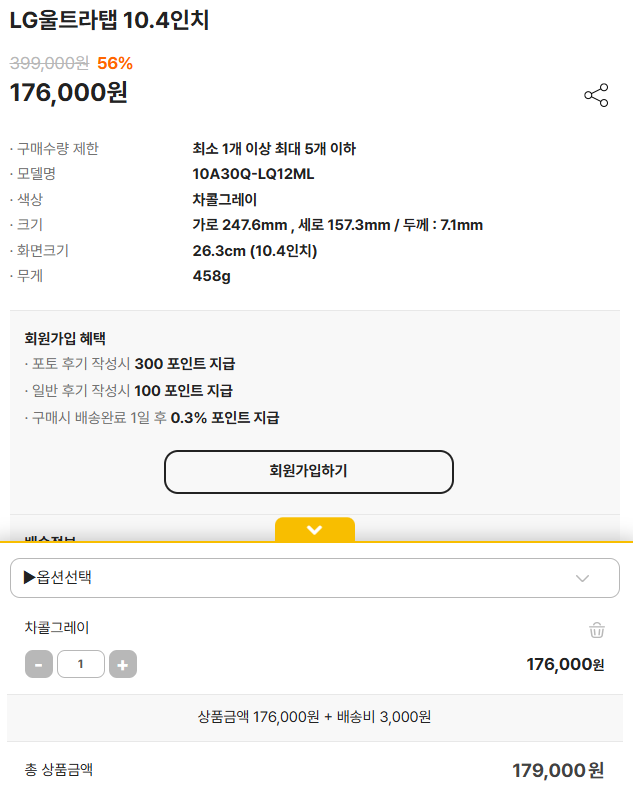Click the 회원가입 혜택 heading
The height and width of the screenshot is (793, 633).
(x=65, y=338)
